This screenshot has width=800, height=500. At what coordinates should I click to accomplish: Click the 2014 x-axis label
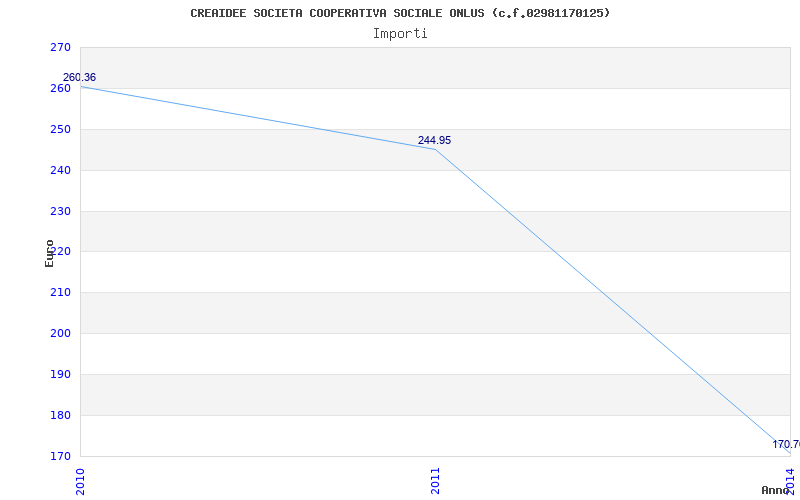[790, 480]
